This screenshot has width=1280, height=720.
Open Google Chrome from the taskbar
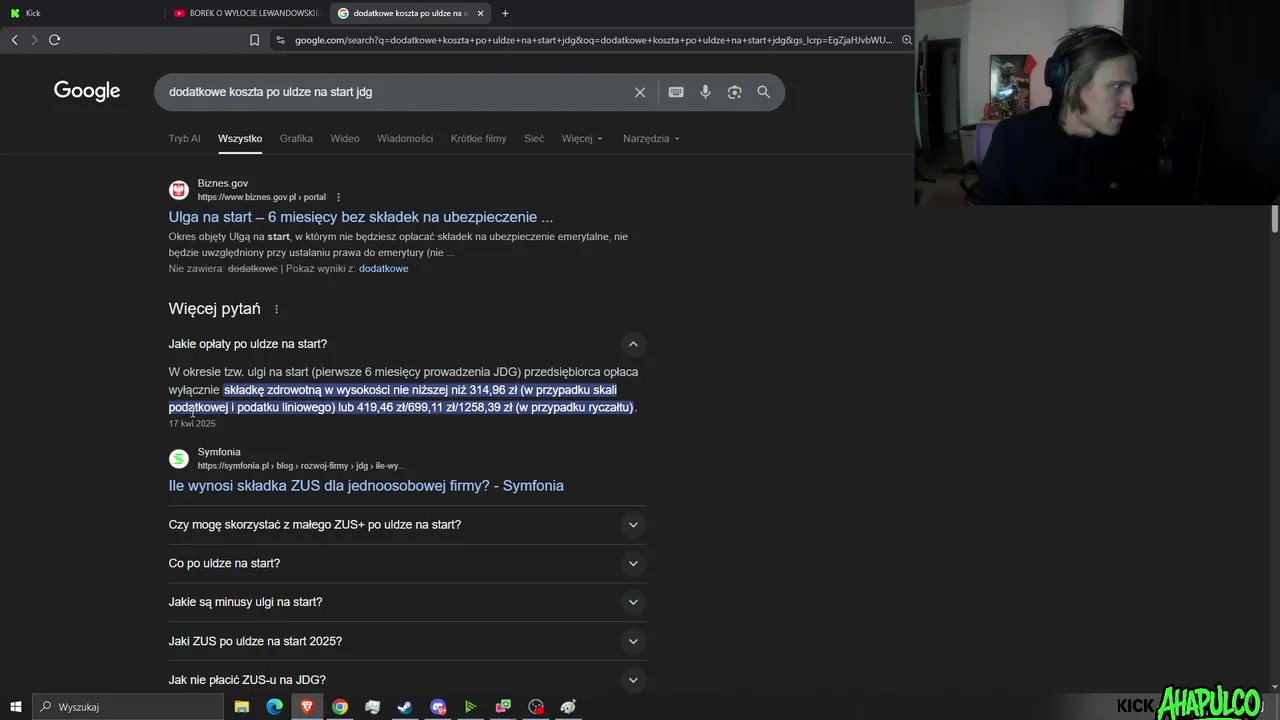tap(340, 707)
